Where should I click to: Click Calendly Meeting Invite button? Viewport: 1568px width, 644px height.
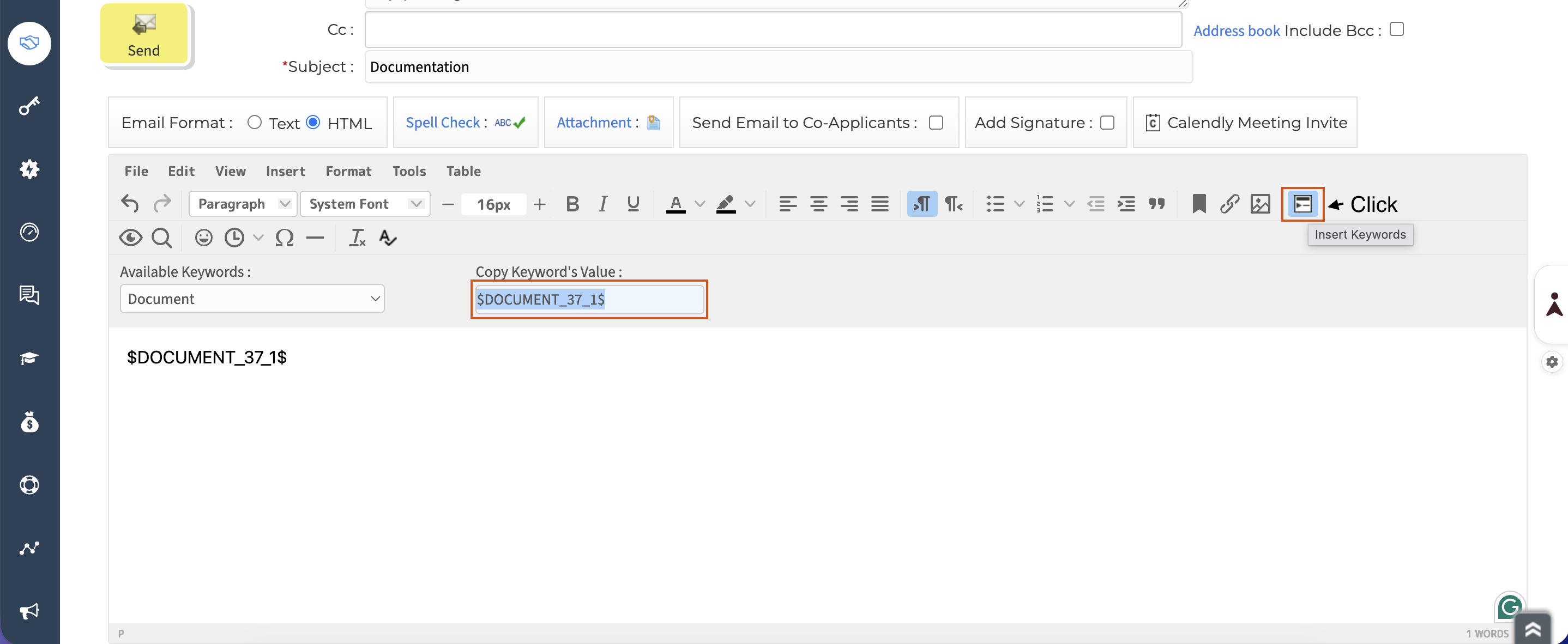coord(1245,123)
